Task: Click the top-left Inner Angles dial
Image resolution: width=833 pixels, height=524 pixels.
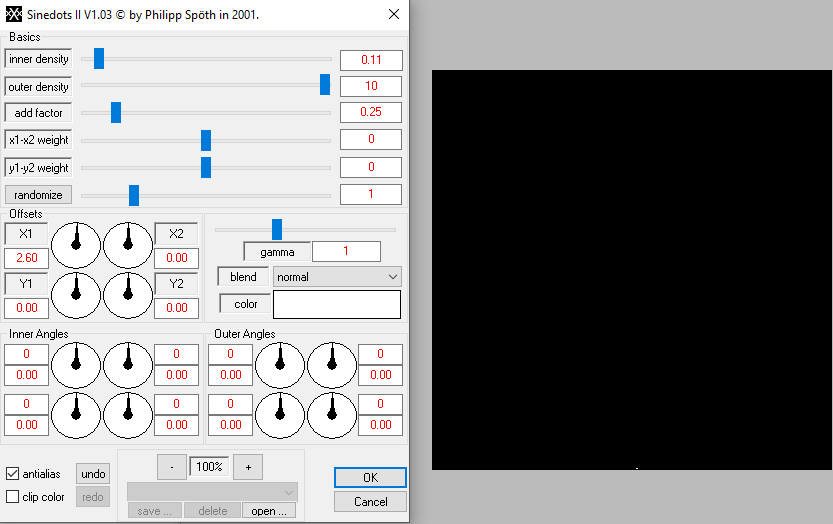Action: coord(76,365)
